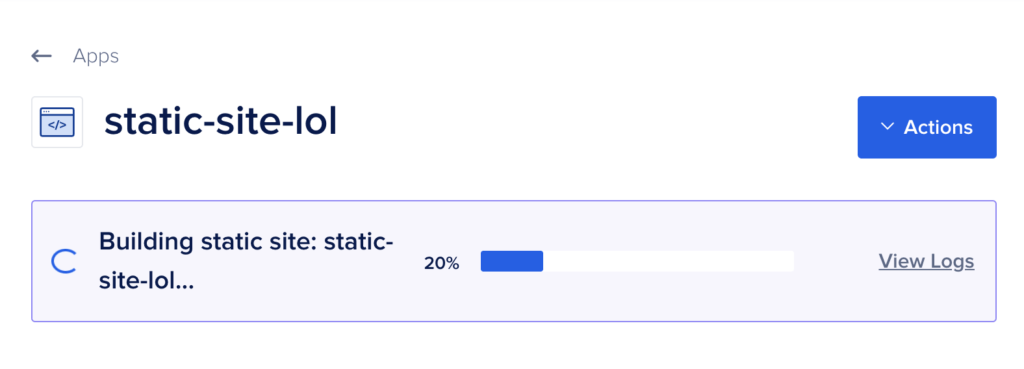Click the unfilled white part of progress bar
Image resolution: width=1024 pixels, height=369 pixels.
click(x=669, y=261)
